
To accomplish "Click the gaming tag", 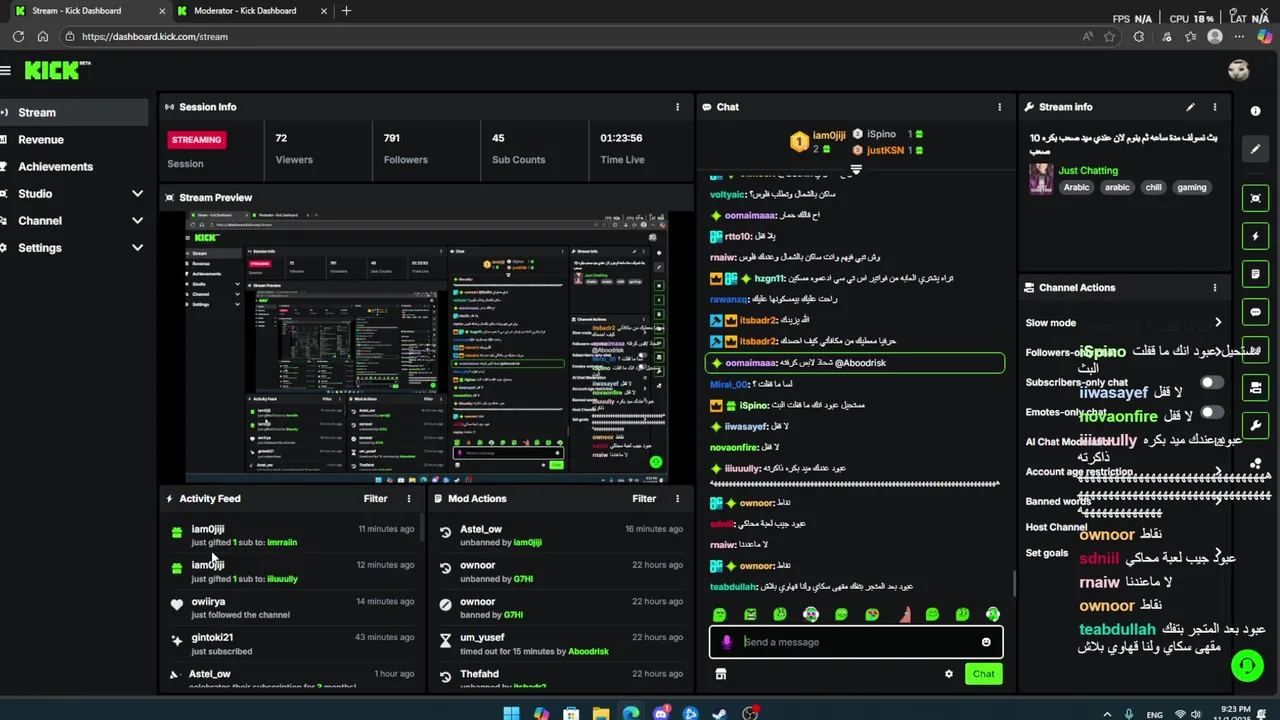I will 1191,187.
